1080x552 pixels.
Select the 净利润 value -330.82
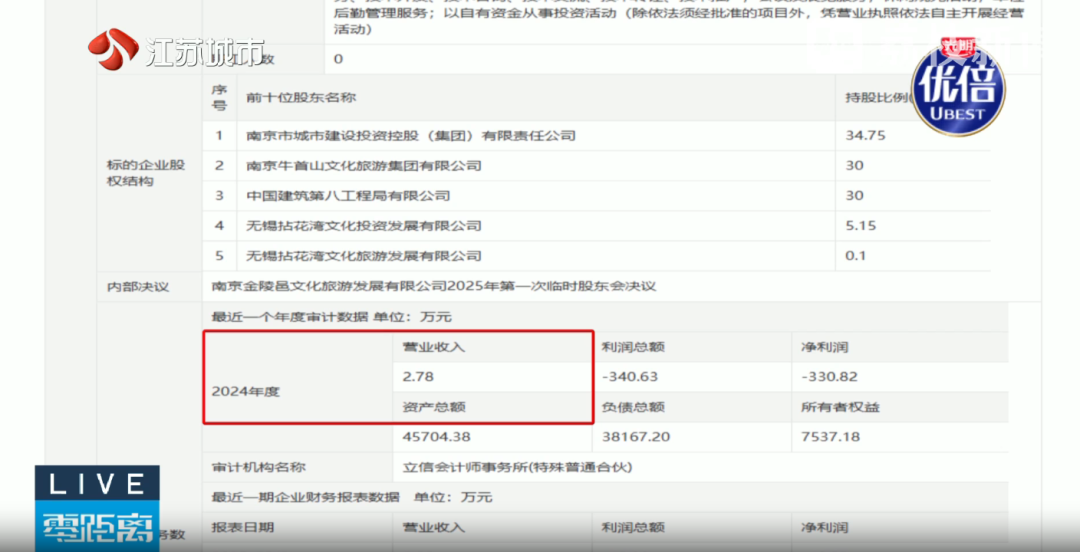[x=830, y=377]
